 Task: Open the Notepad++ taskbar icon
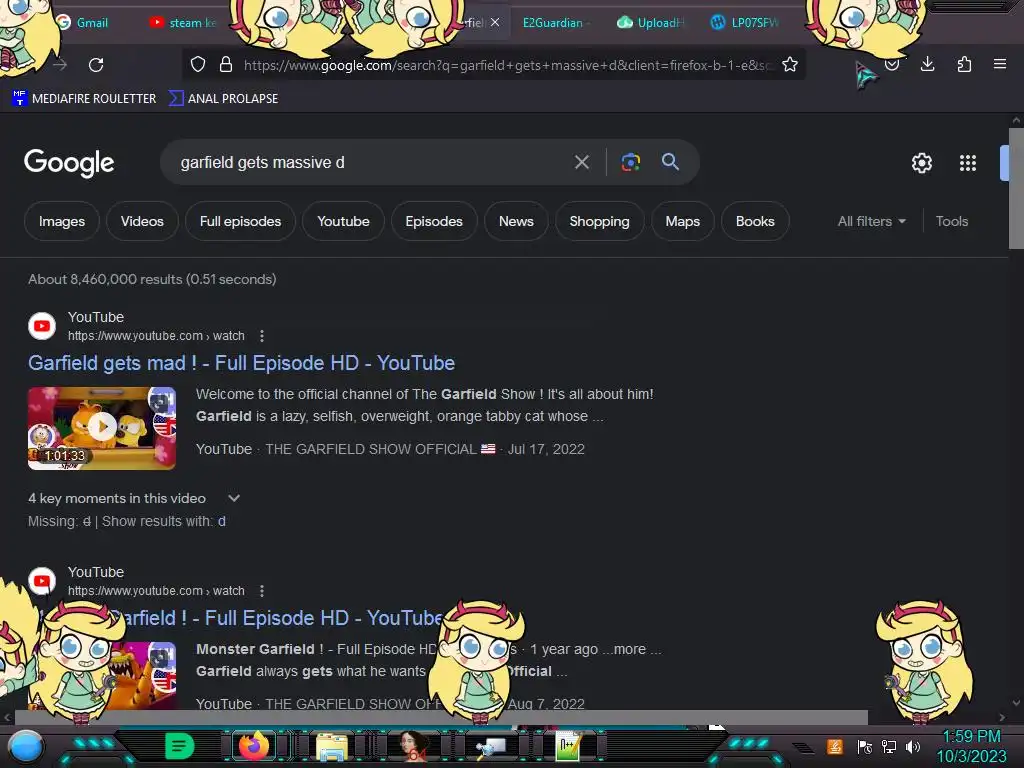tap(568, 746)
